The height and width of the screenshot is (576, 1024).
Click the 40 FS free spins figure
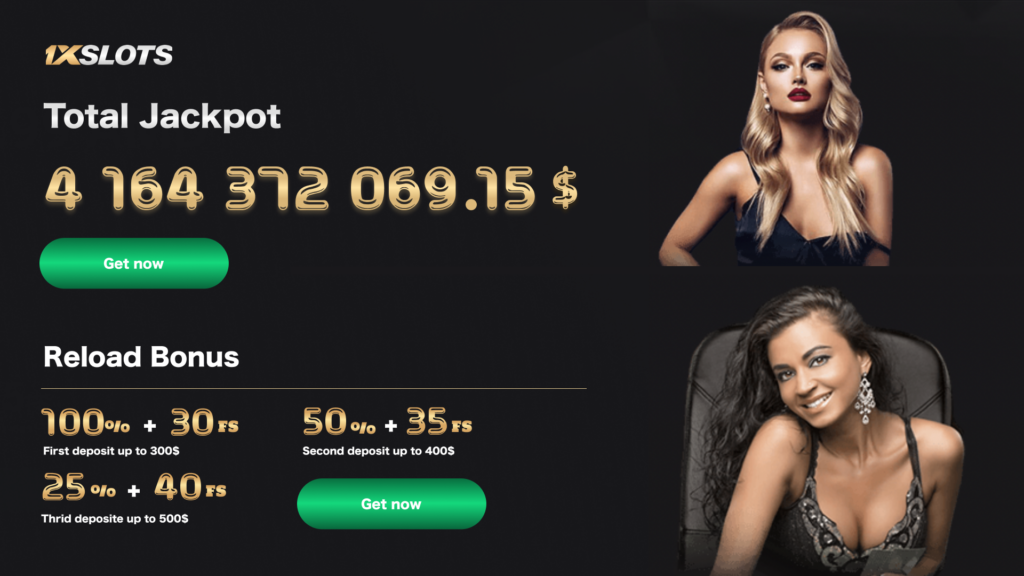pos(190,487)
